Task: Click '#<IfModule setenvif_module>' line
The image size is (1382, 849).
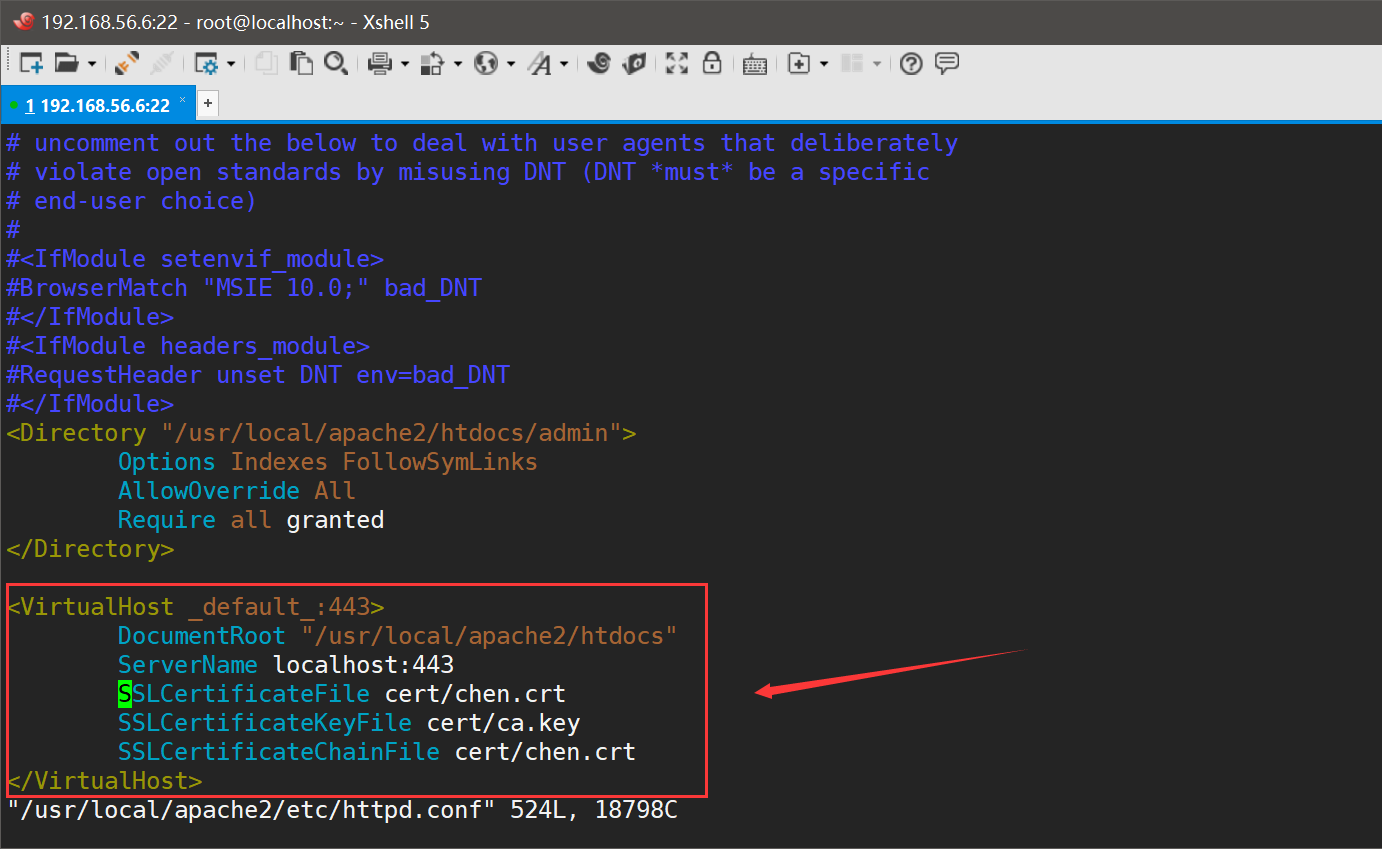Action: [x=195, y=258]
